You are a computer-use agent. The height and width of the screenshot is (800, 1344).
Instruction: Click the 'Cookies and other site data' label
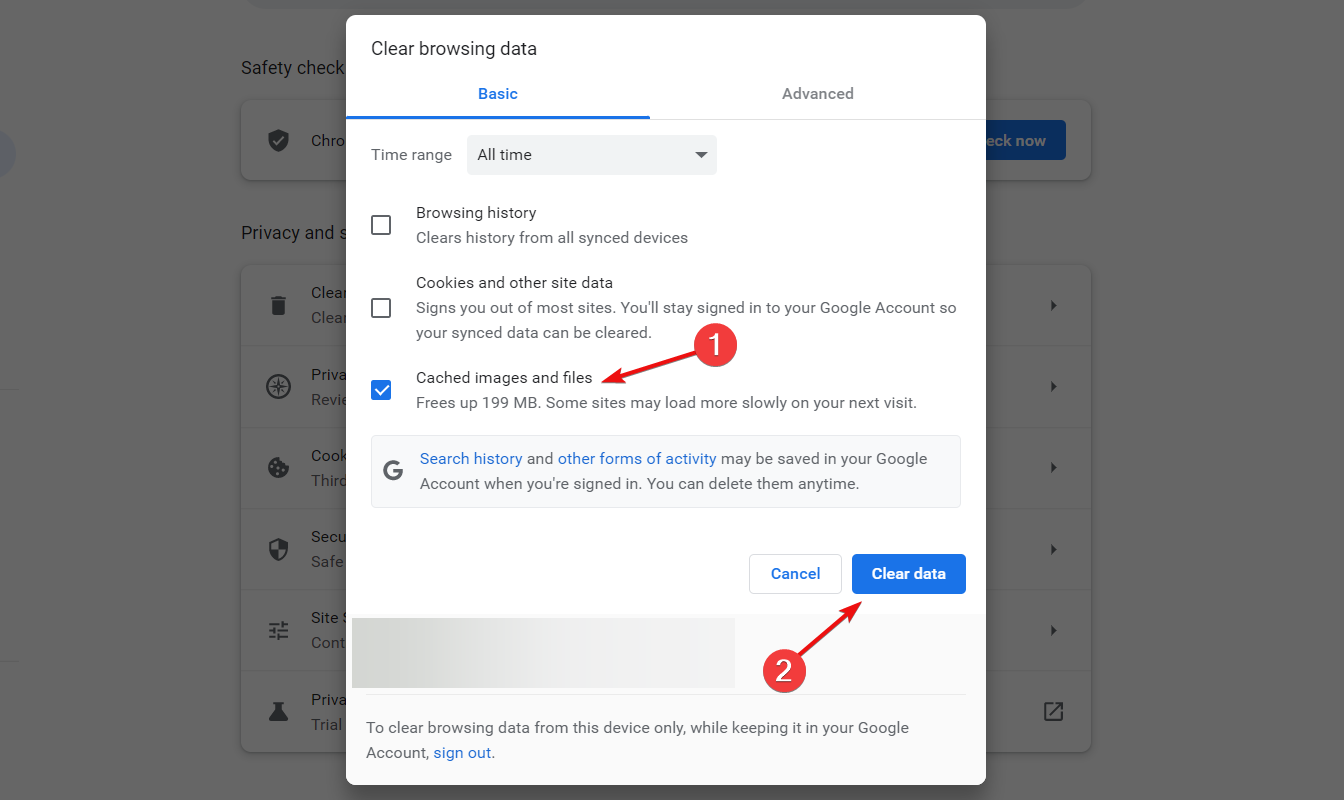click(x=514, y=283)
